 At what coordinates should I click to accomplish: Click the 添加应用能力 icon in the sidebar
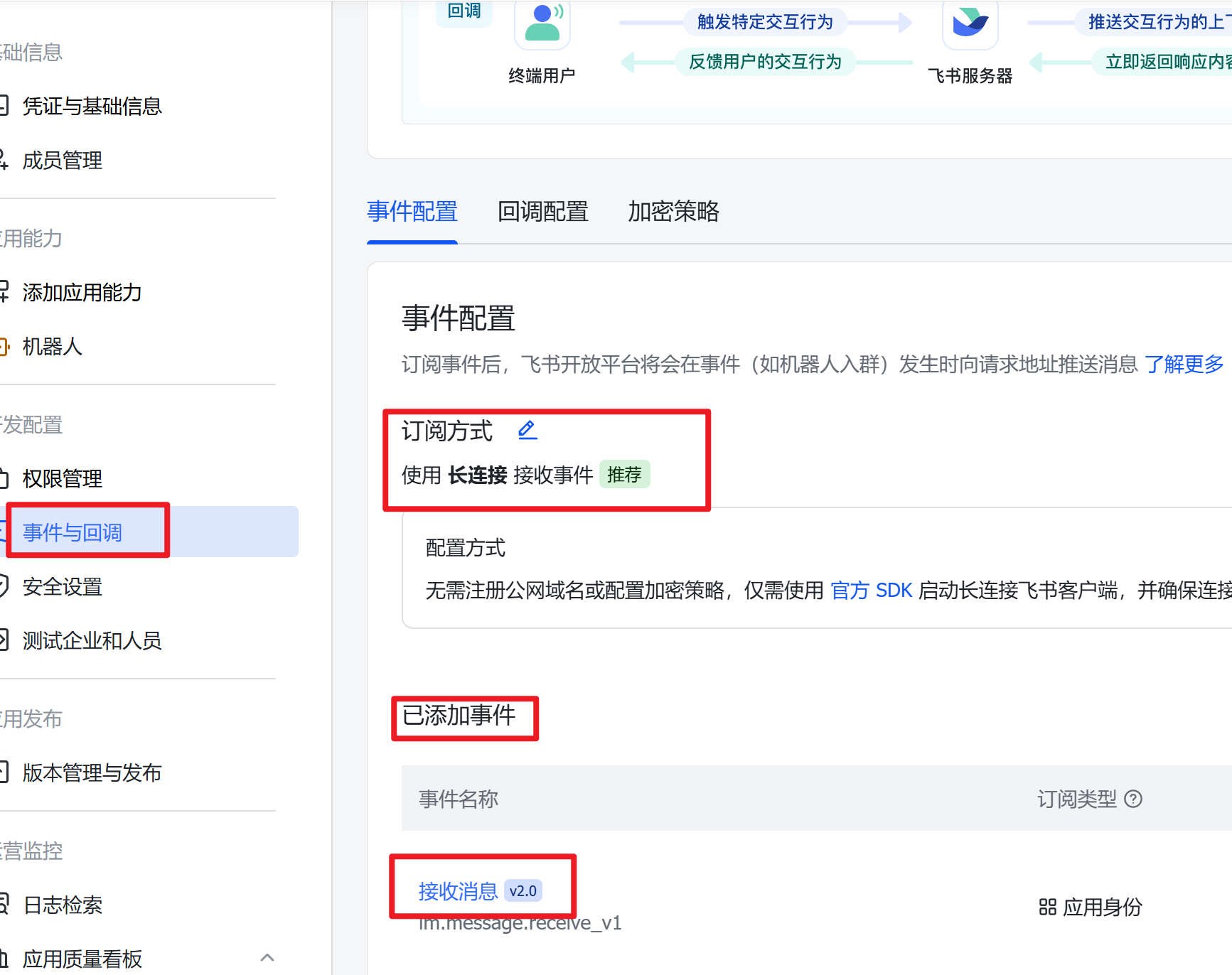click(4, 292)
